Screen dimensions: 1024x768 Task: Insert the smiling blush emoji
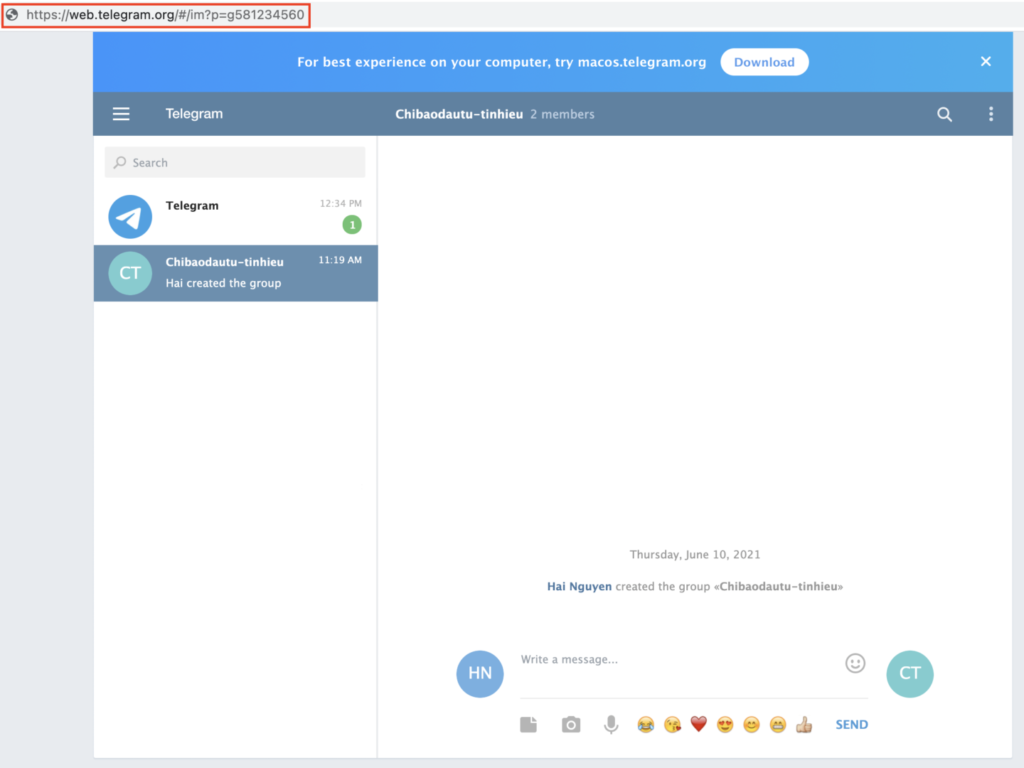pyautogui.click(x=752, y=725)
